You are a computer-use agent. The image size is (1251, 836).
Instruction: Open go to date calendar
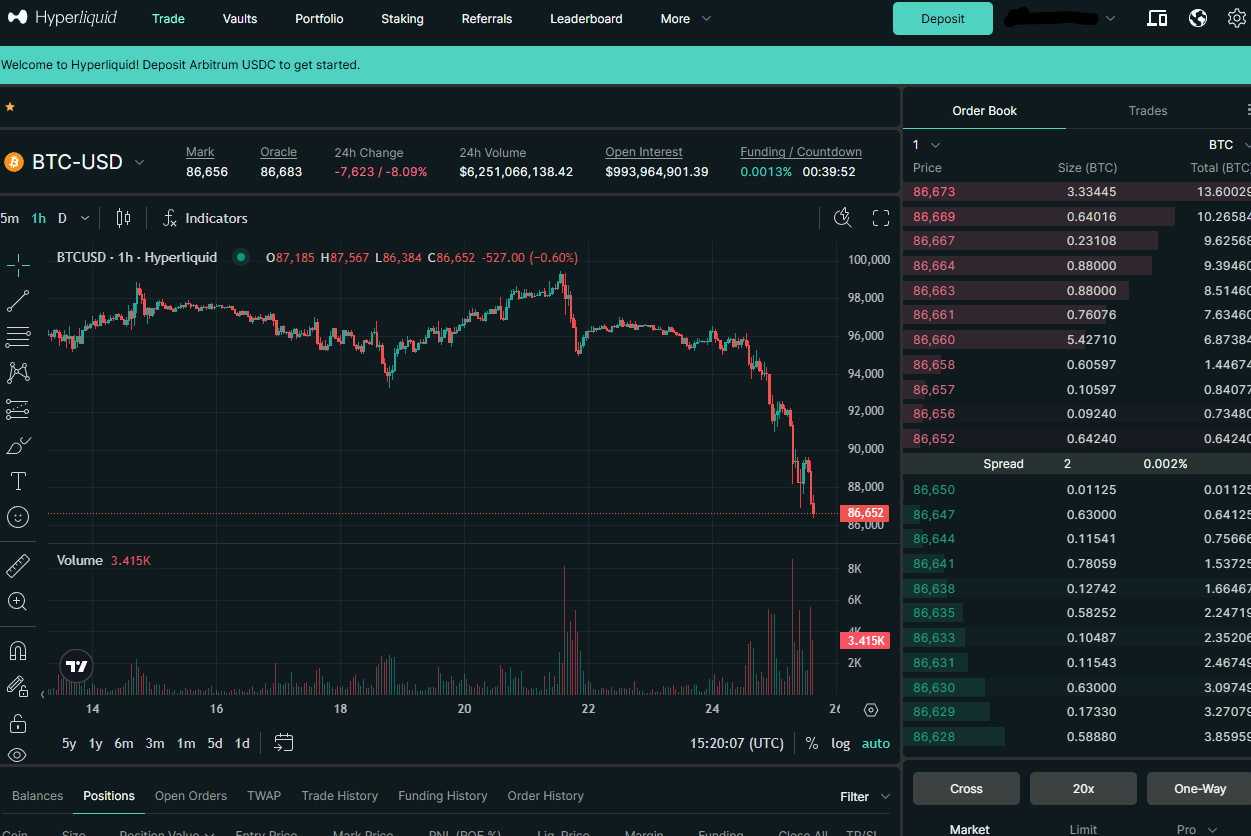click(284, 743)
